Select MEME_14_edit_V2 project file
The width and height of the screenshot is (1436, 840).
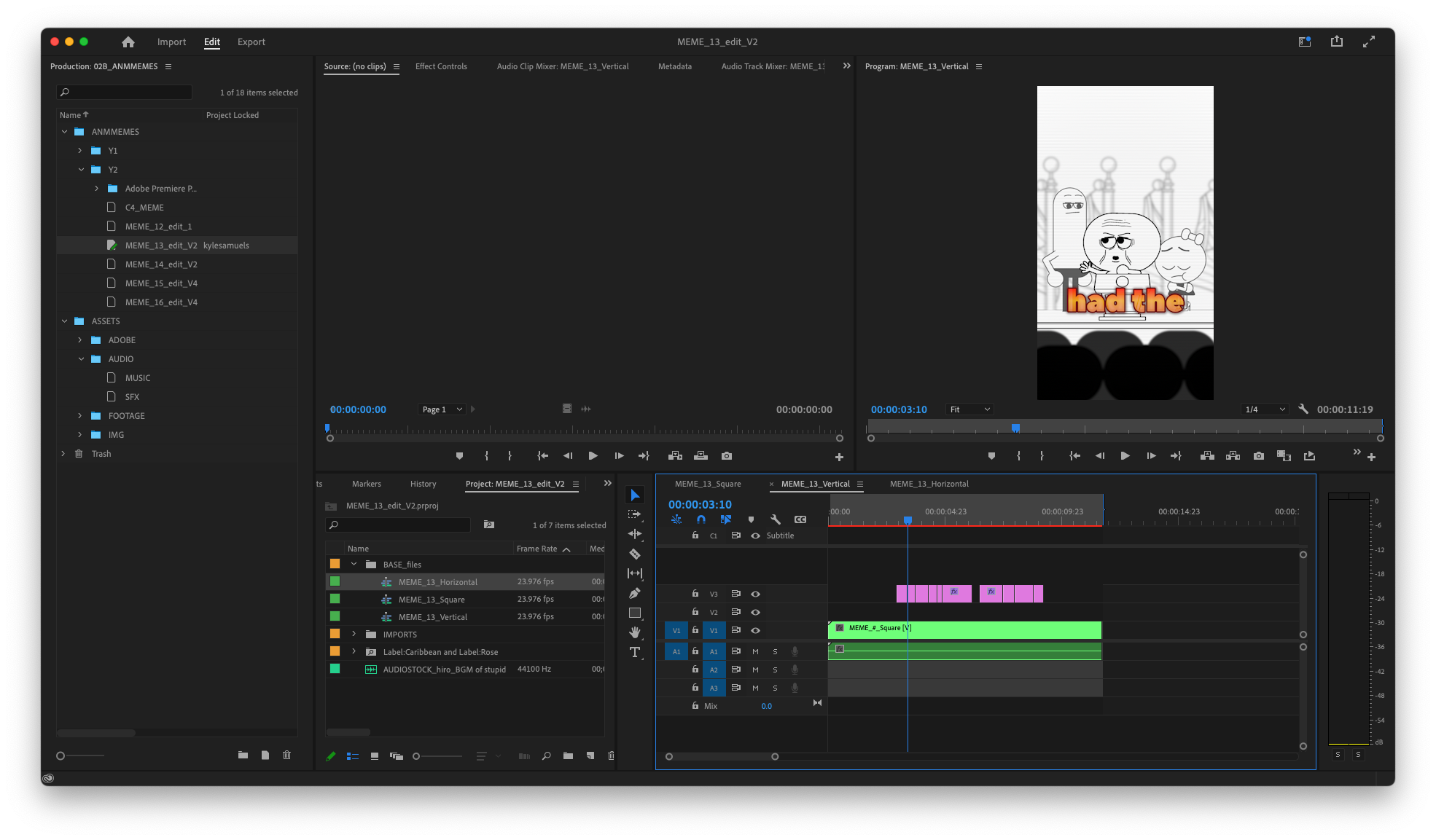tap(161, 264)
